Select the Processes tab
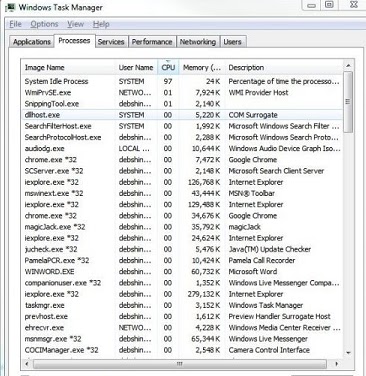This screenshot has width=366, height=376. (x=74, y=41)
